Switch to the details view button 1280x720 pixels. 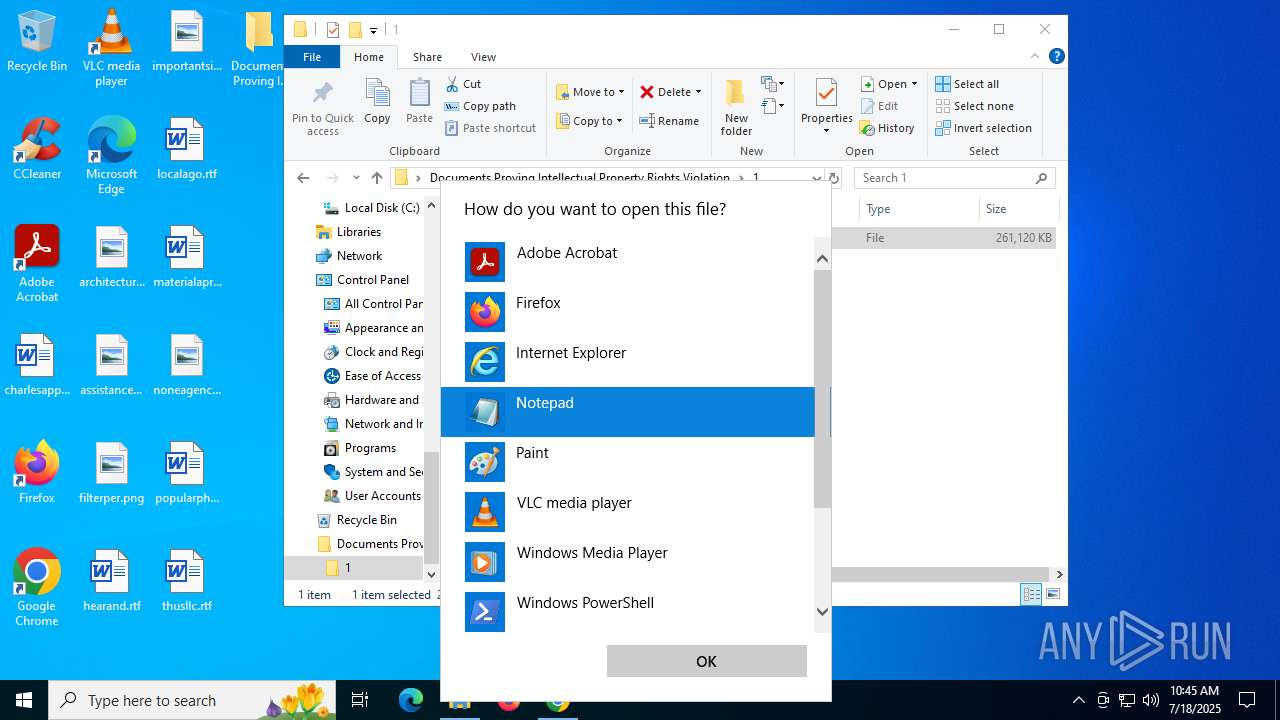(x=1031, y=594)
